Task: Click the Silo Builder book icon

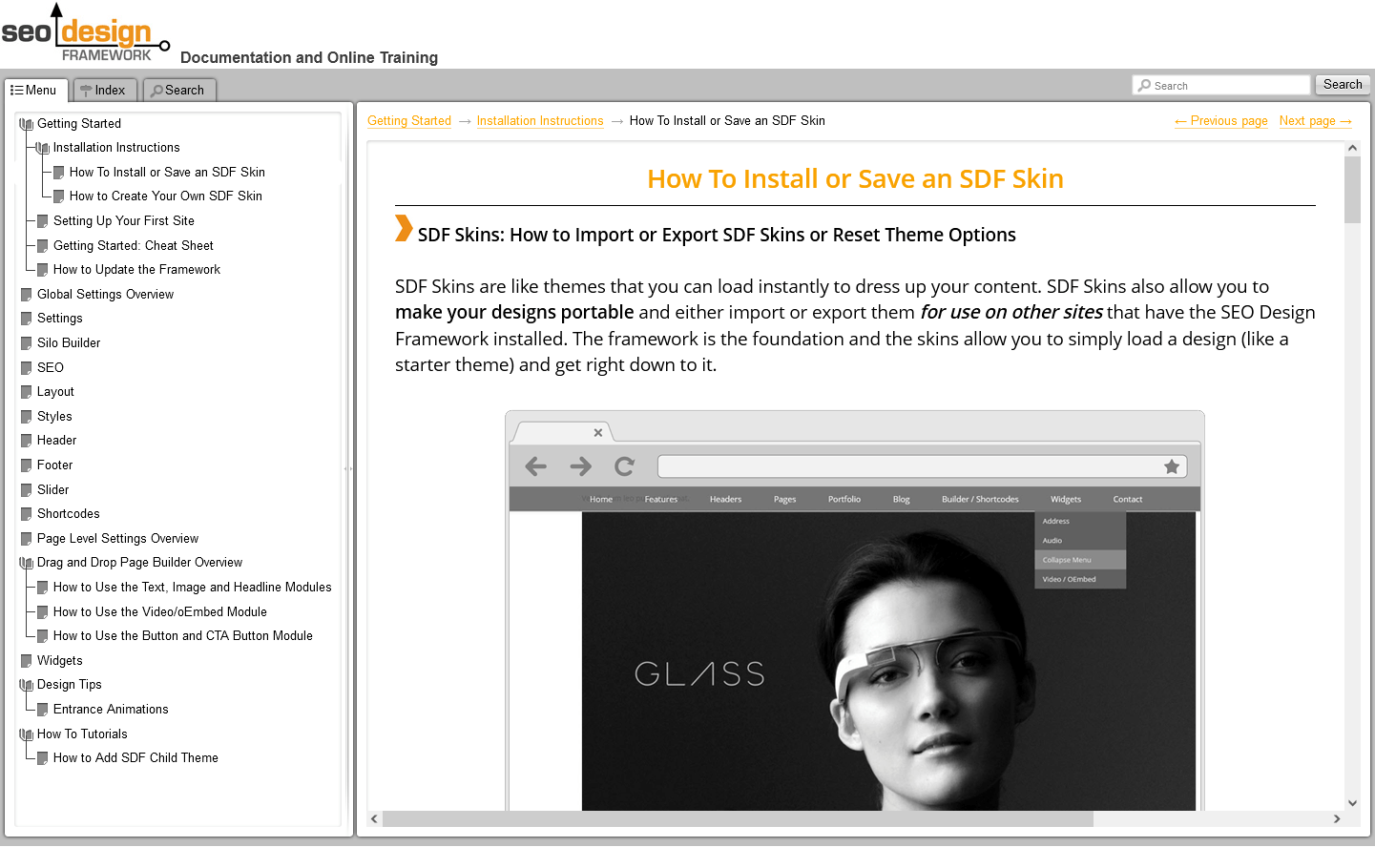Action: [x=27, y=343]
